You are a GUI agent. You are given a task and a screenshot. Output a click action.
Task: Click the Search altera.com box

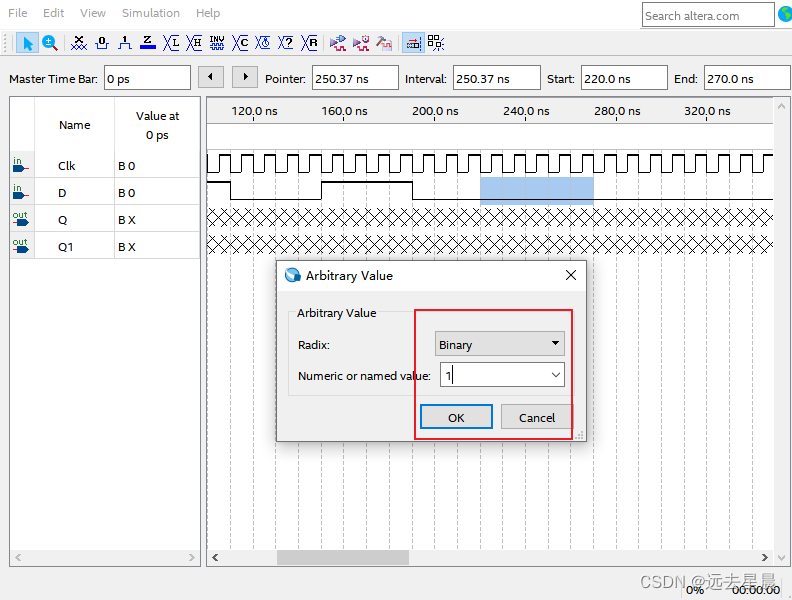coord(708,15)
